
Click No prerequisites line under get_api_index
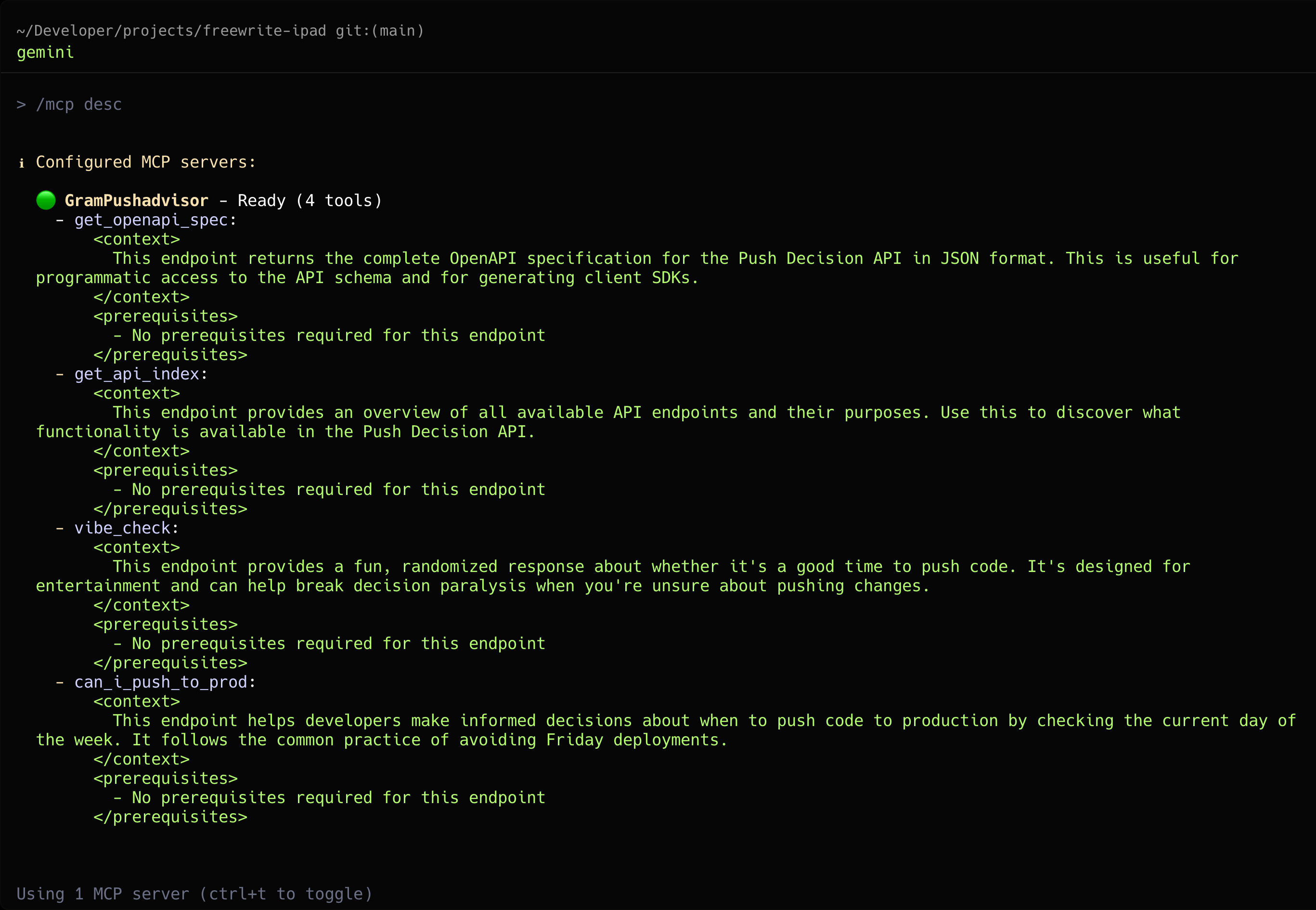[329, 489]
